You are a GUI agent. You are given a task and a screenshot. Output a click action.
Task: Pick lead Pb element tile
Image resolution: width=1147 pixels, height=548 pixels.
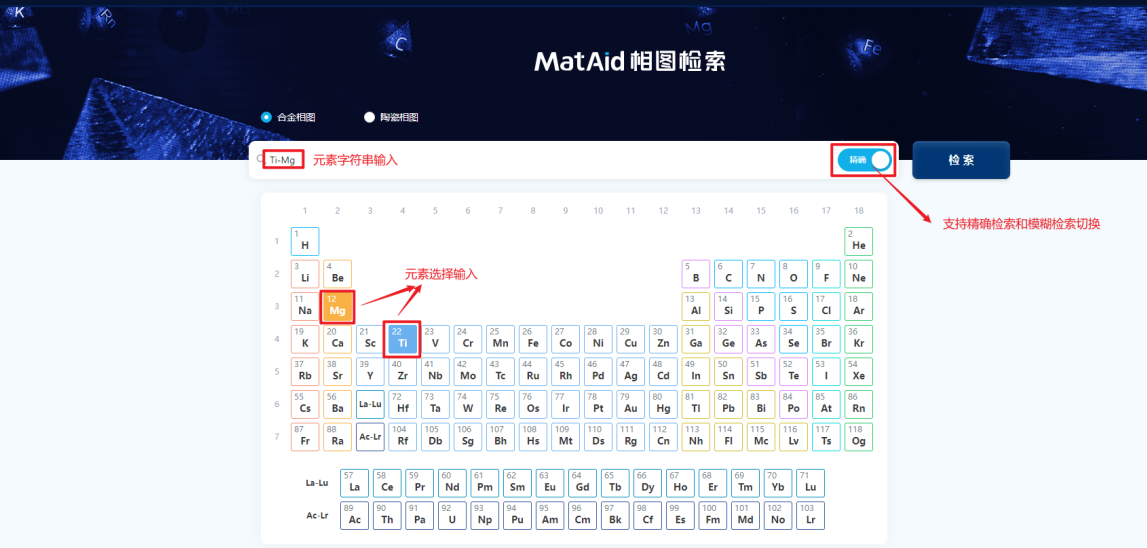click(x=729, y=404)
